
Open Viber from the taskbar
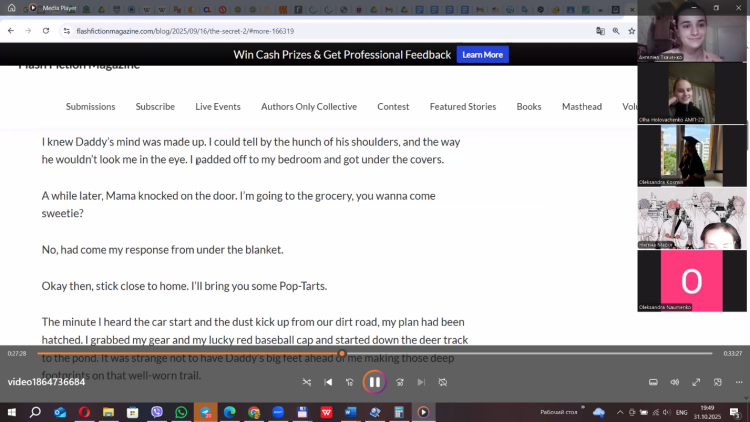(157, 412)
